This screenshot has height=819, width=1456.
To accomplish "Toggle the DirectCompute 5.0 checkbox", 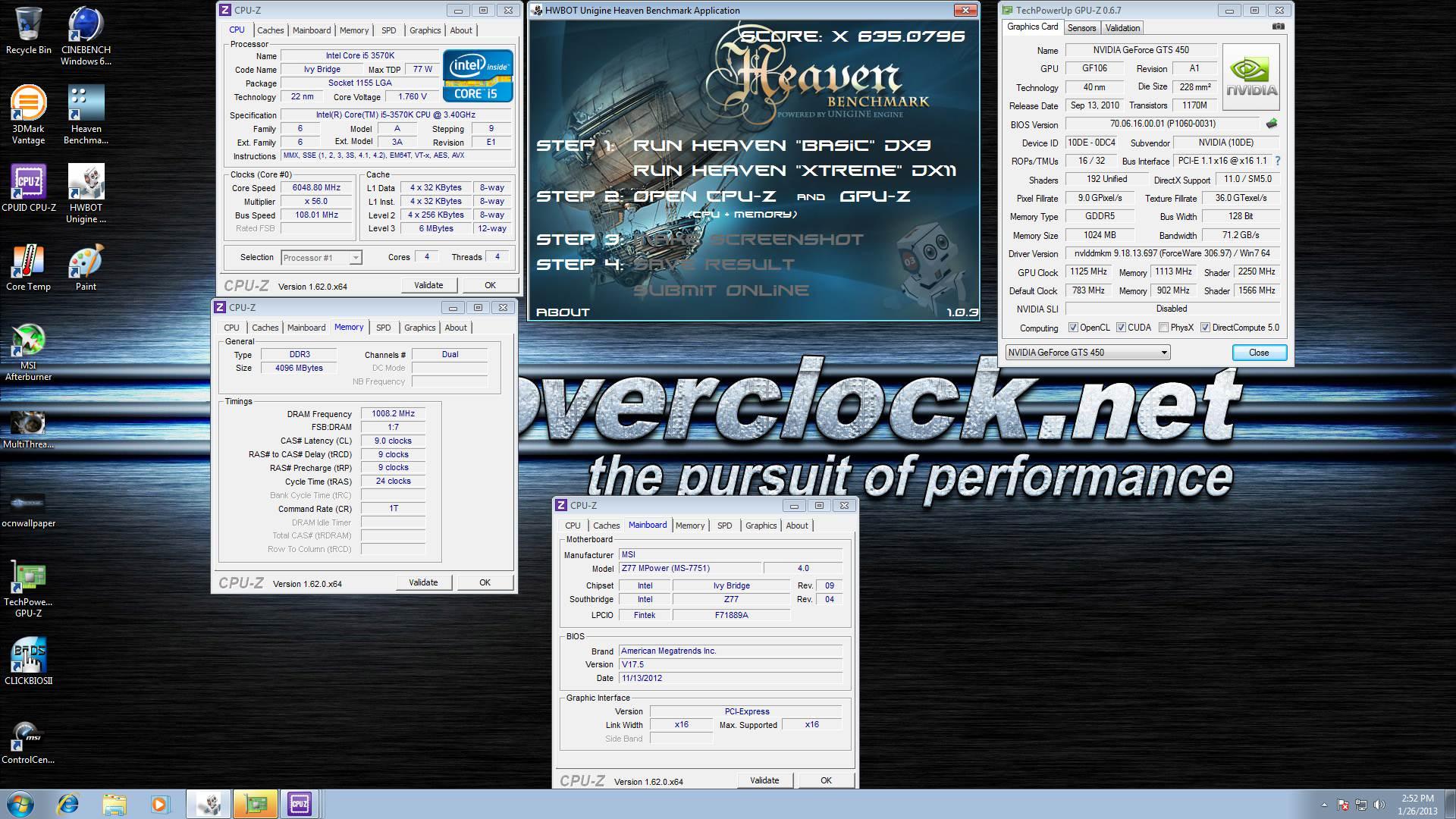I will (x=1205, y=328).
